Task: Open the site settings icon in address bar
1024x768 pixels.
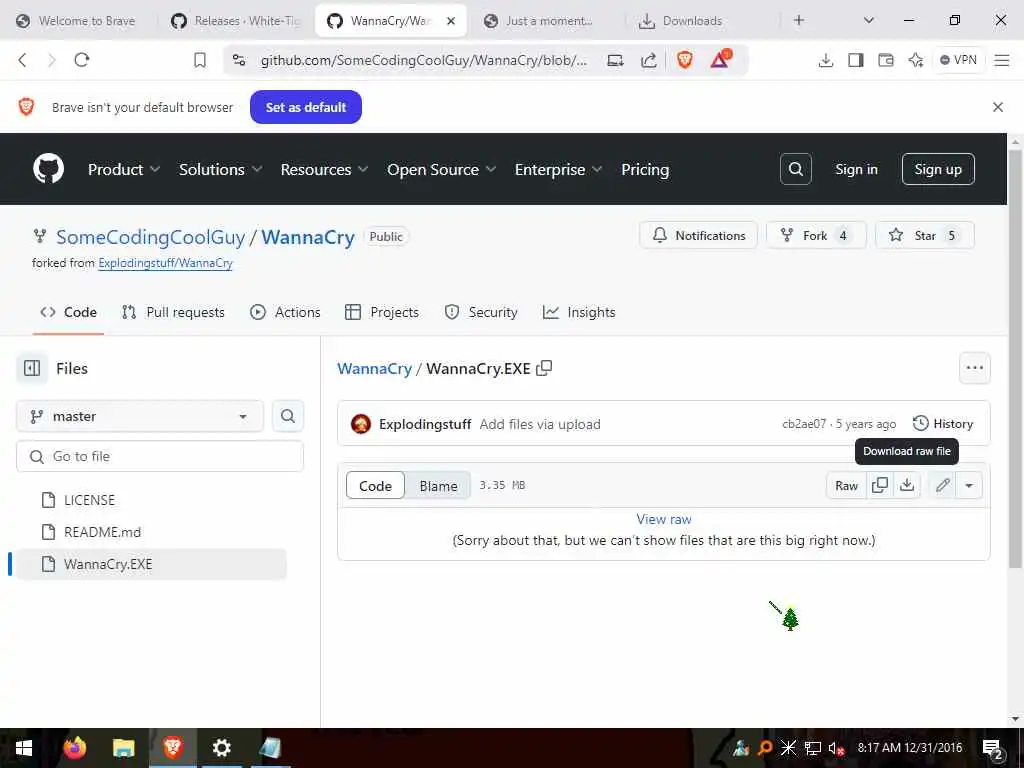Action: tap(240, 60)
